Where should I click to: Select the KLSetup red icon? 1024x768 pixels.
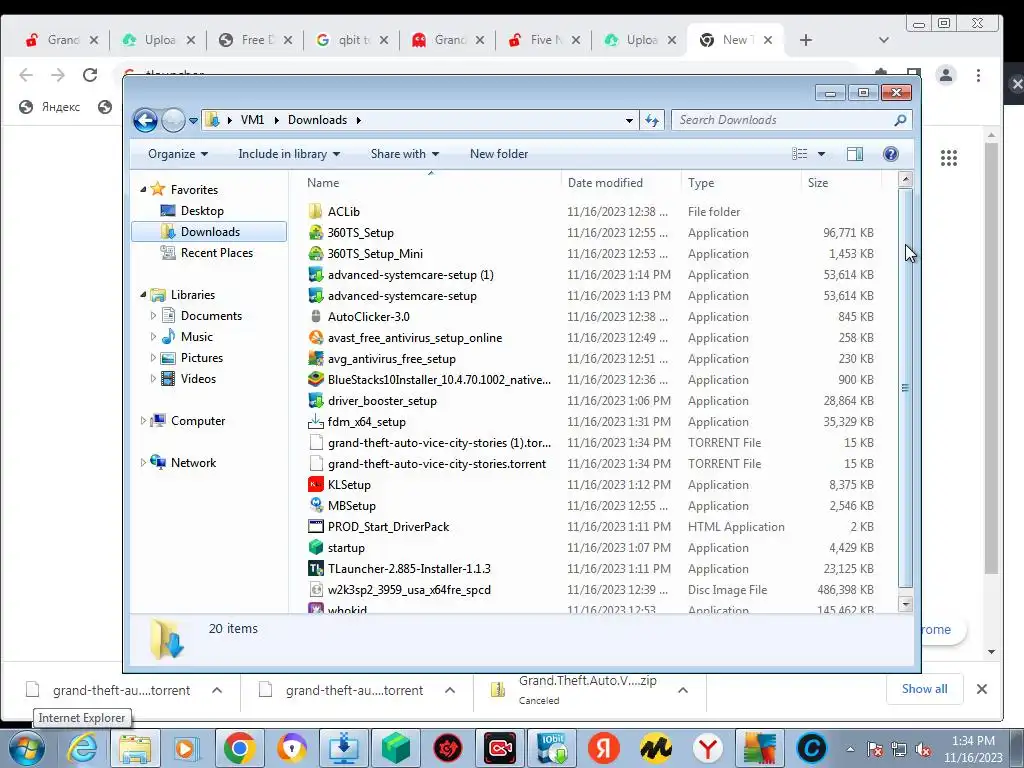[x=315, y=485]
